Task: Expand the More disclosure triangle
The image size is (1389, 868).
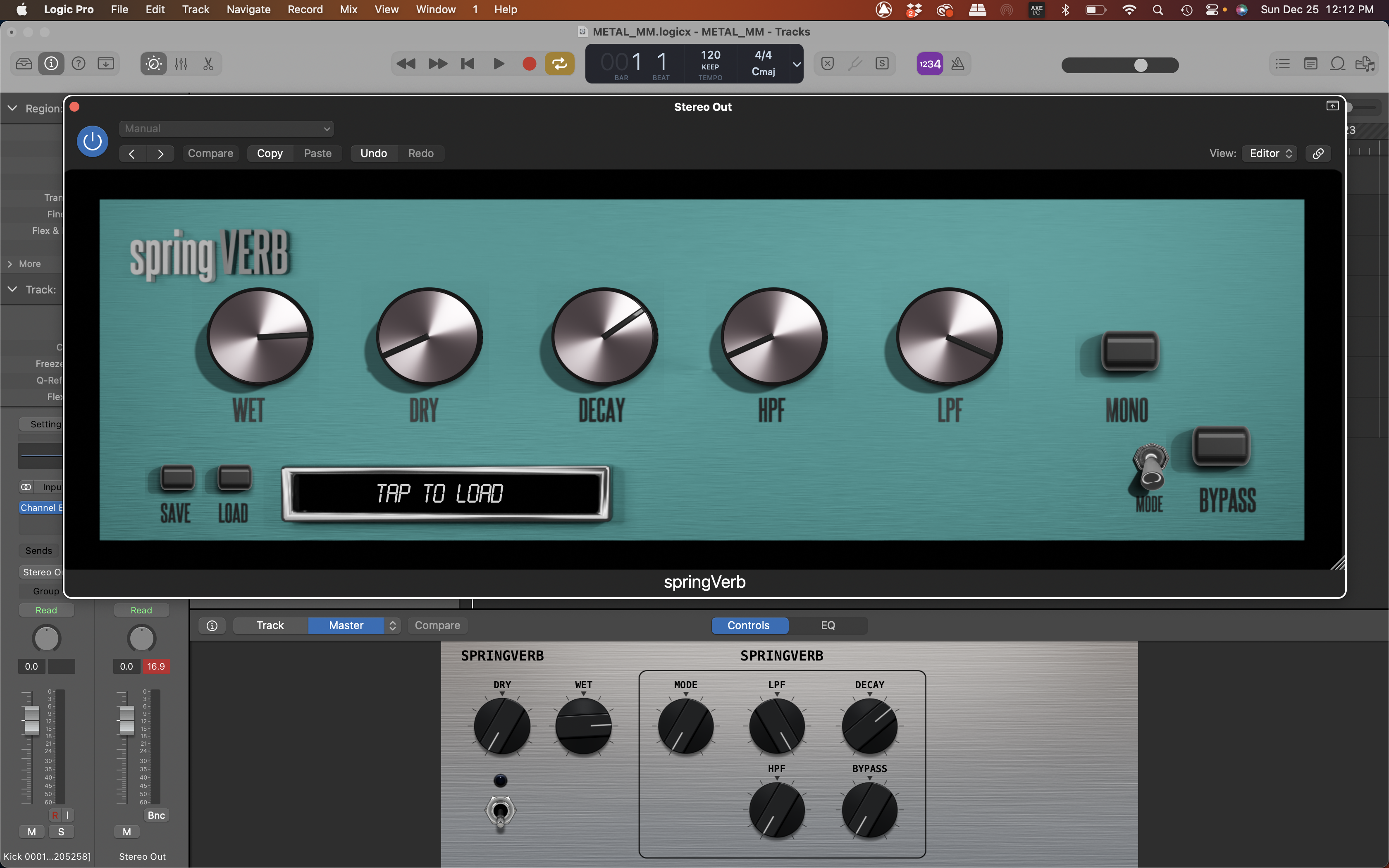Action: [x=10, y=264]
